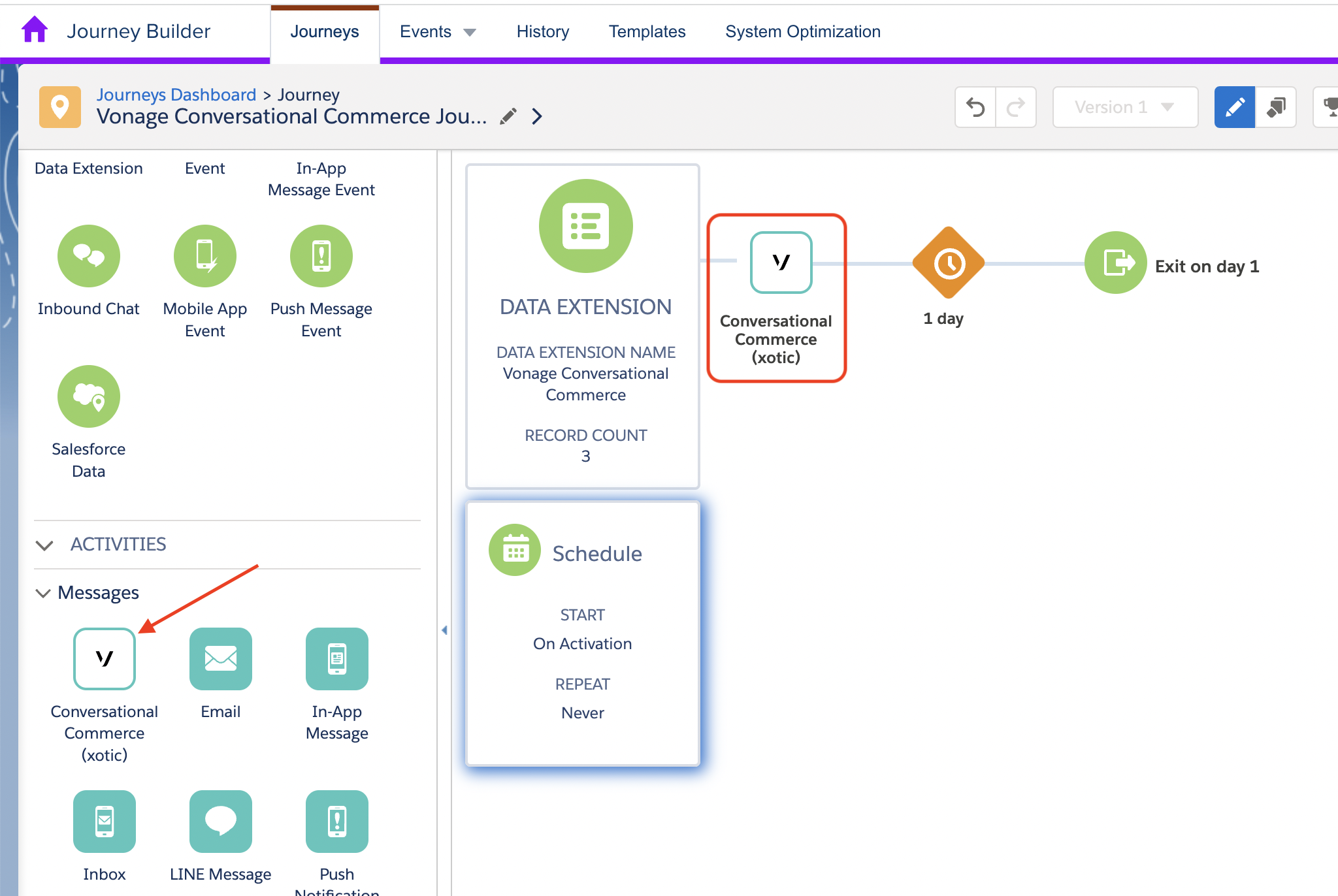Select the Push Message Event icon

tap(321, 256)
